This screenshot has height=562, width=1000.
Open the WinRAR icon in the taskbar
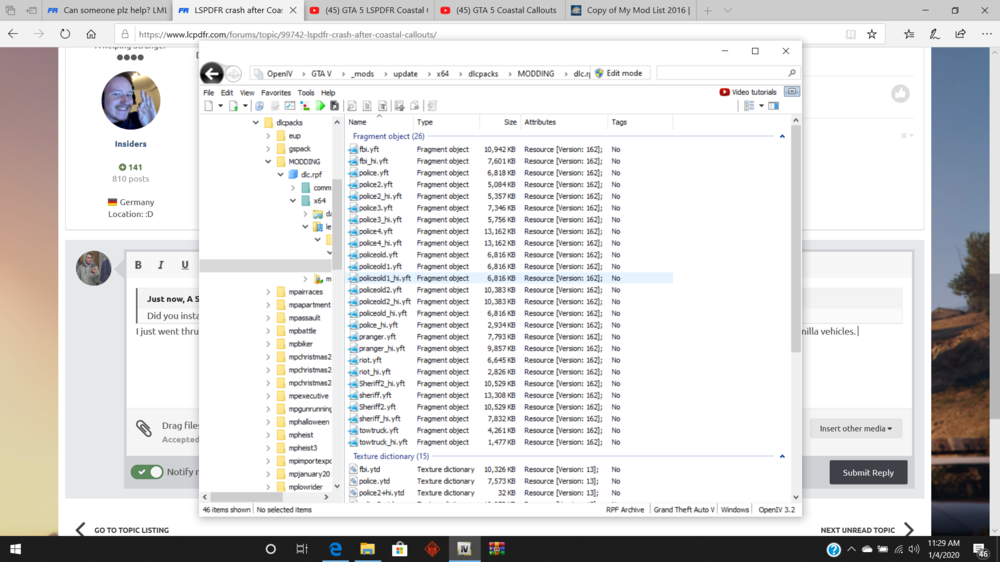tap(497, 549)
